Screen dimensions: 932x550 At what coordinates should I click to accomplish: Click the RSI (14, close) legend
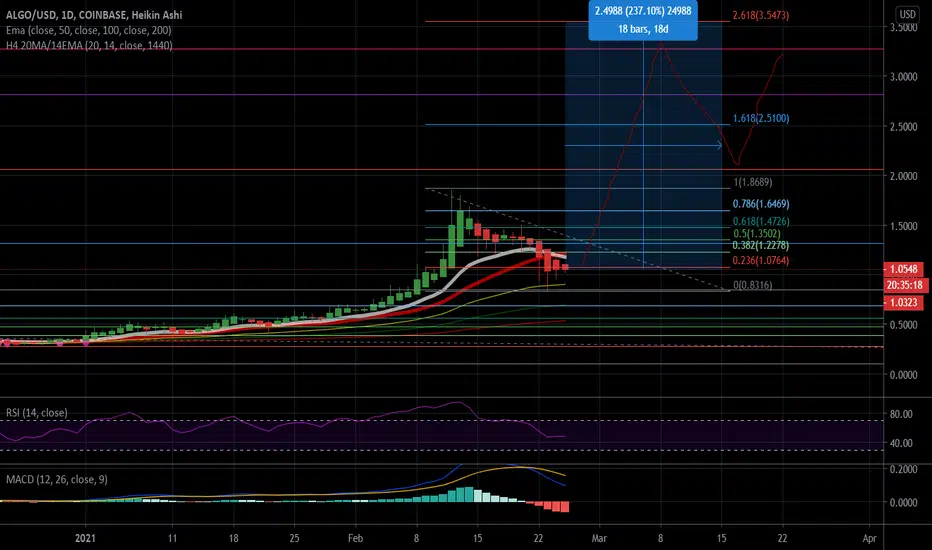click(x=36, y=413)
